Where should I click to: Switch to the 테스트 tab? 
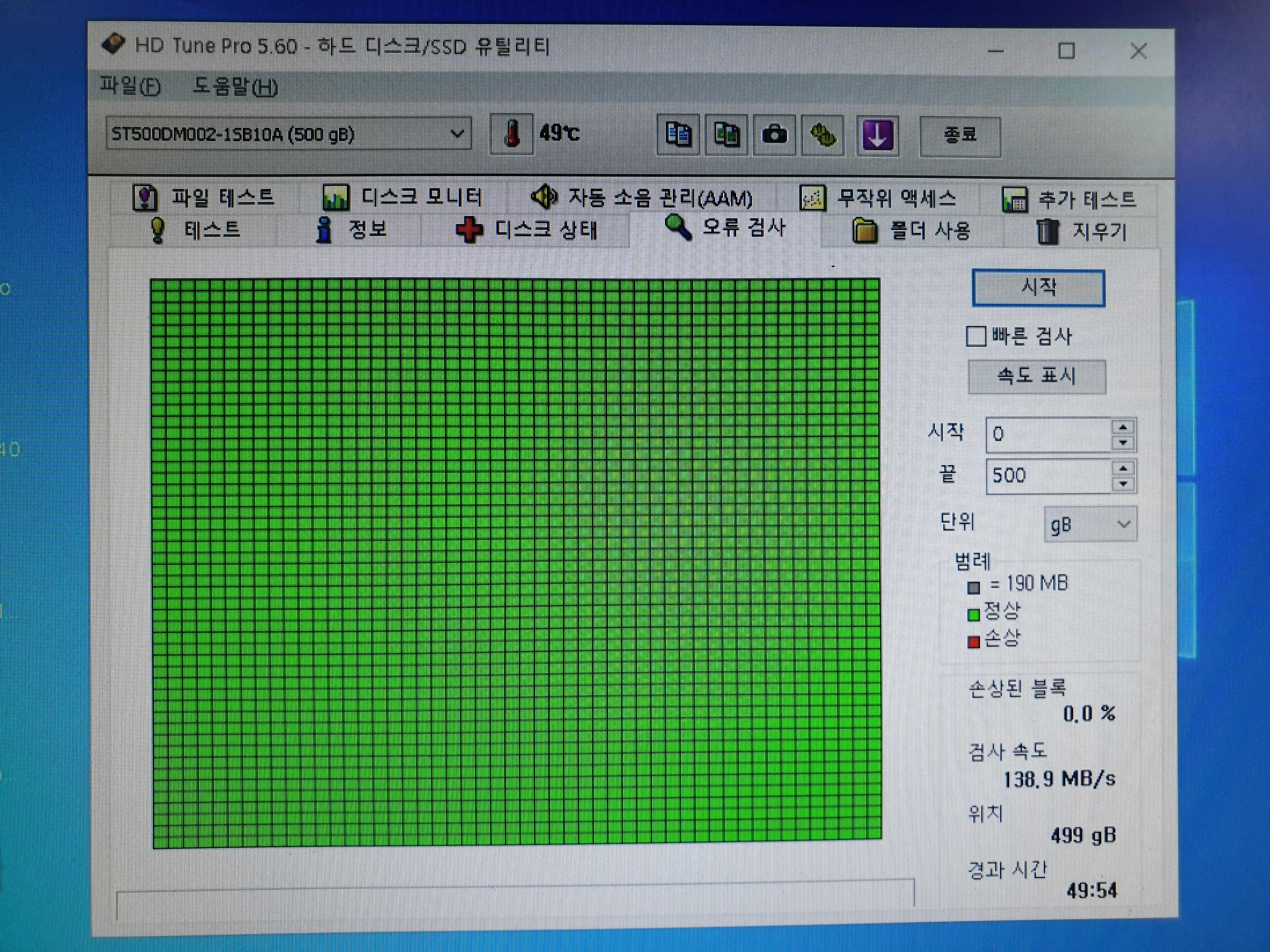[195, 229]
